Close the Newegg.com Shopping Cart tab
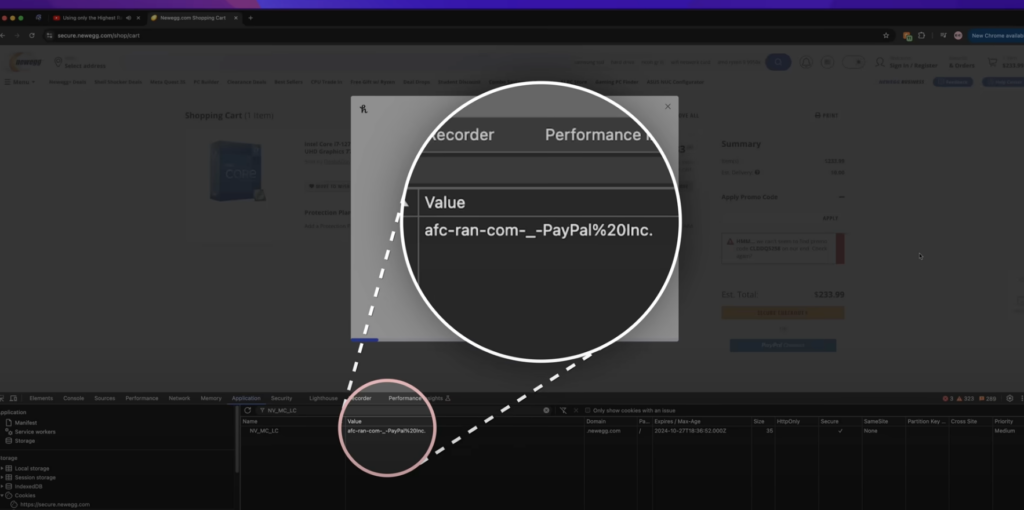Image resolution: width=1024 pixels, height=510 pixels. [236, 18]
